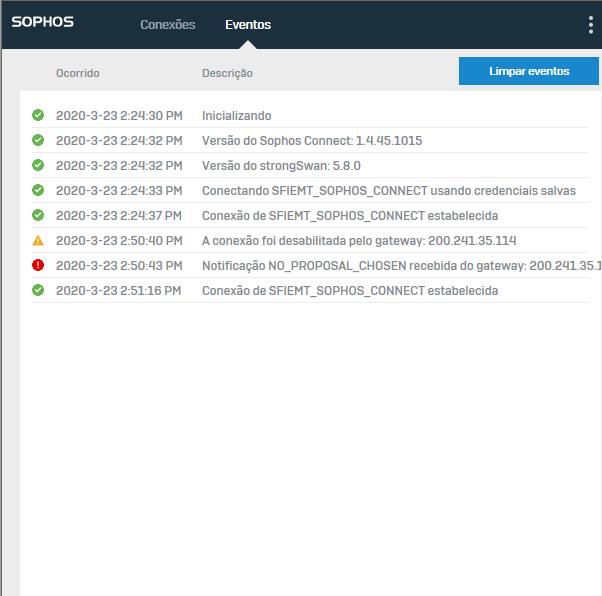Click green check icon beside Sophos Connect version

point(38,140)
